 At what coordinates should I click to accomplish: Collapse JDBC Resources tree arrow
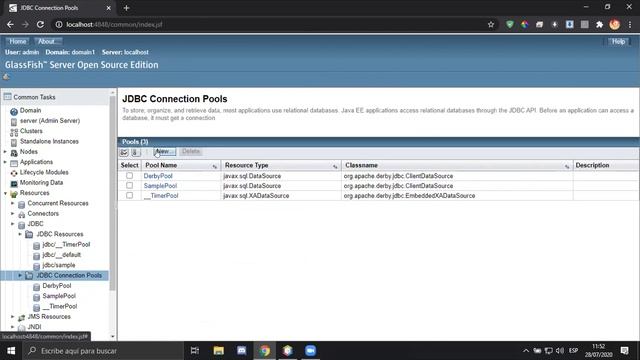[x=20, y=234]
